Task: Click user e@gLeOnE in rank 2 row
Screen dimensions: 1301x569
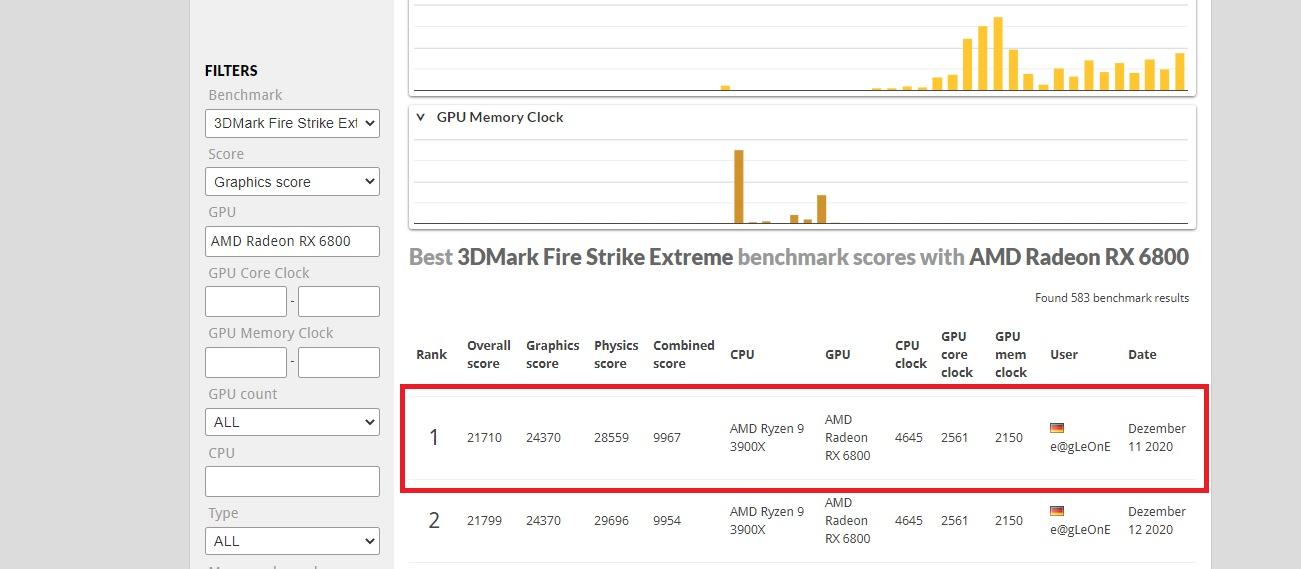Action: 1080,530
